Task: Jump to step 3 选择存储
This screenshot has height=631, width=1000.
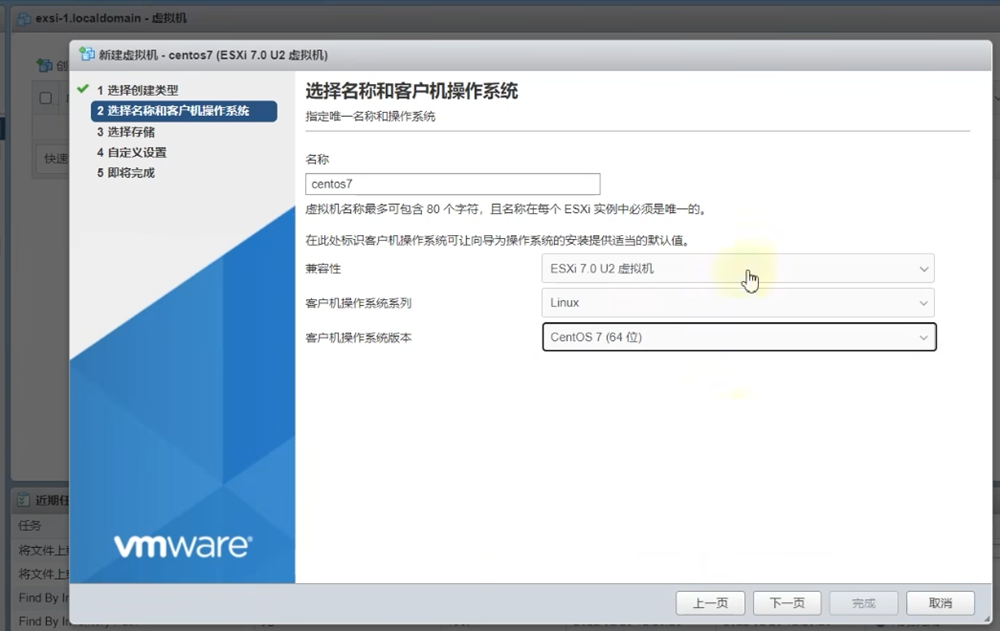Action: [x=126, y=132]
